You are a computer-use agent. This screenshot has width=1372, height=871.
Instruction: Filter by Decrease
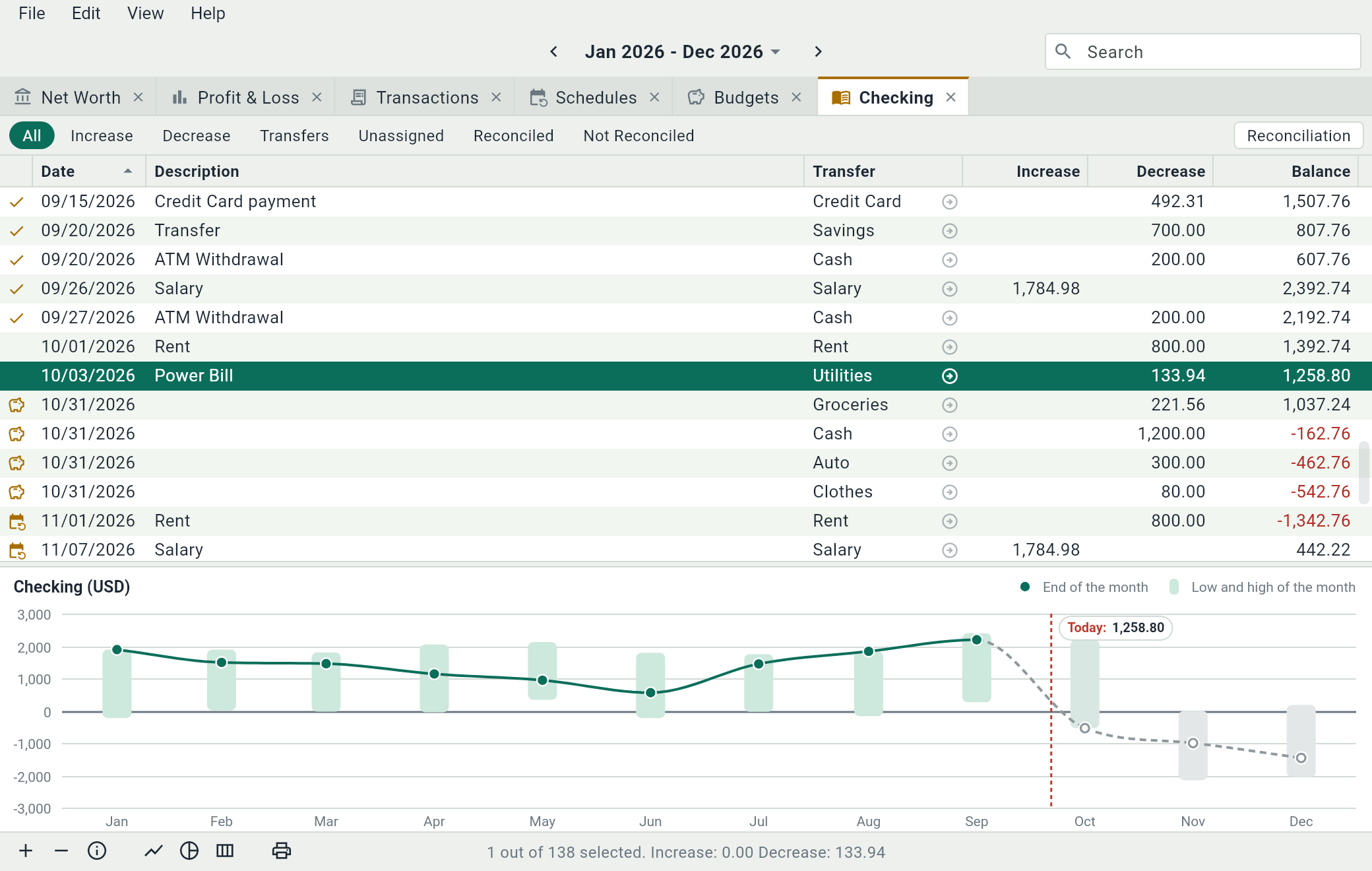[x=197, y=136]
